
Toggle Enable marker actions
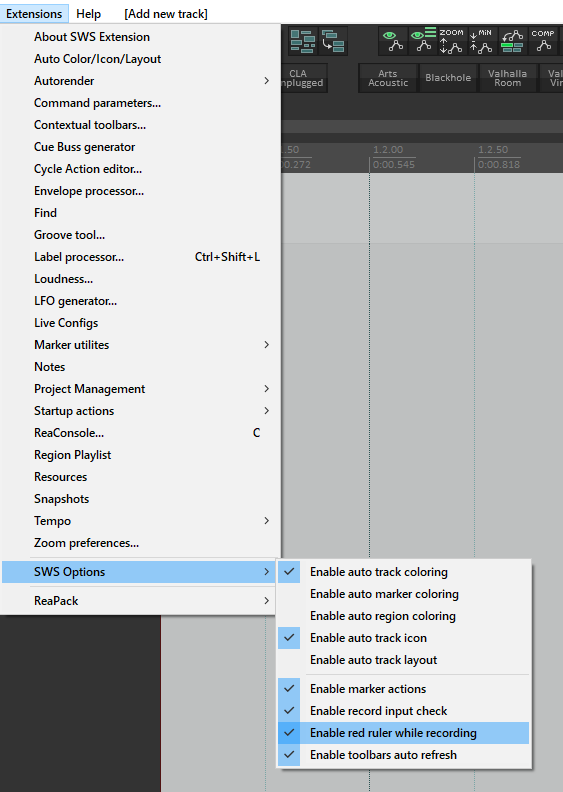point(404,689)
